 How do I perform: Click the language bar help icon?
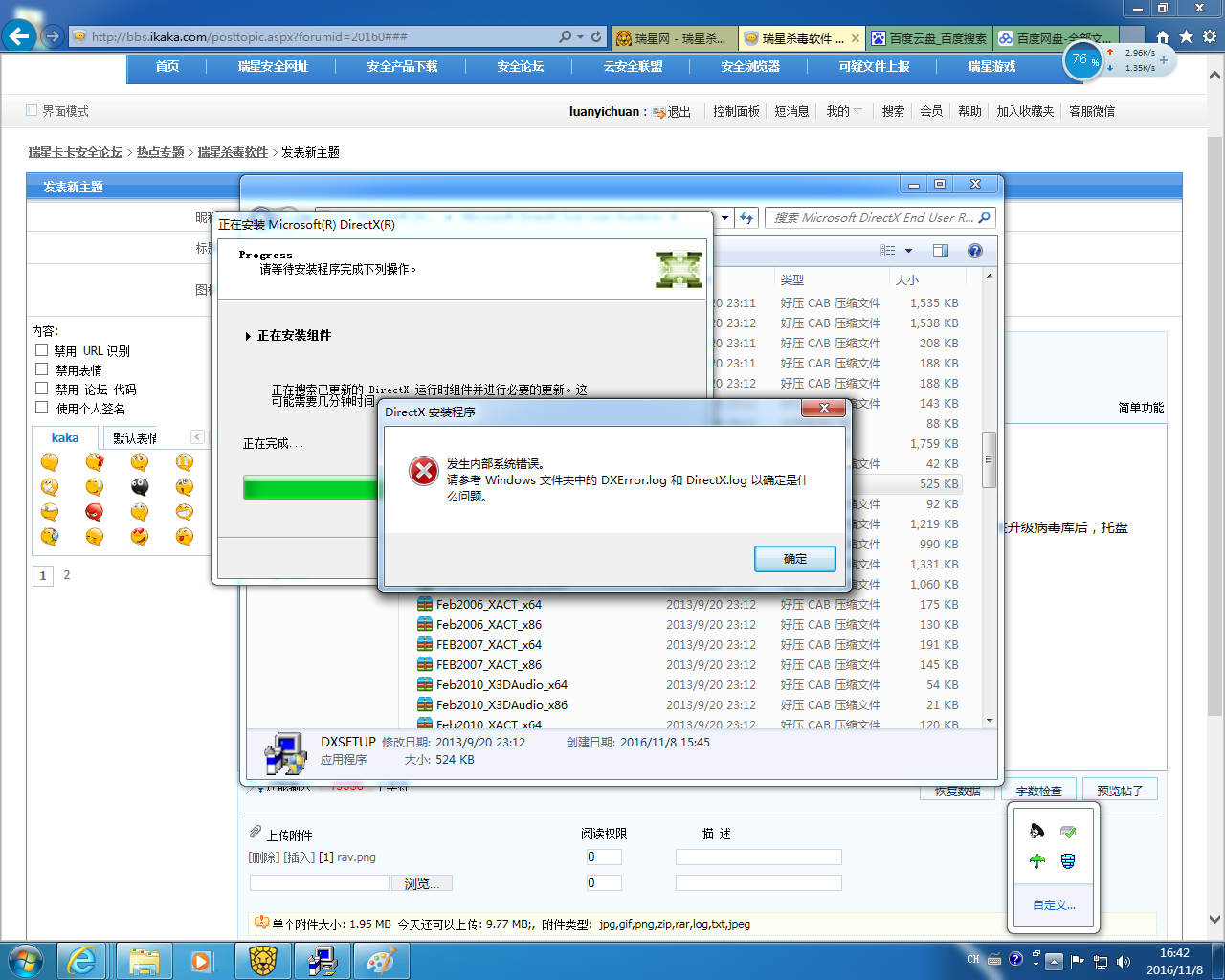[x=1015, y=958]
